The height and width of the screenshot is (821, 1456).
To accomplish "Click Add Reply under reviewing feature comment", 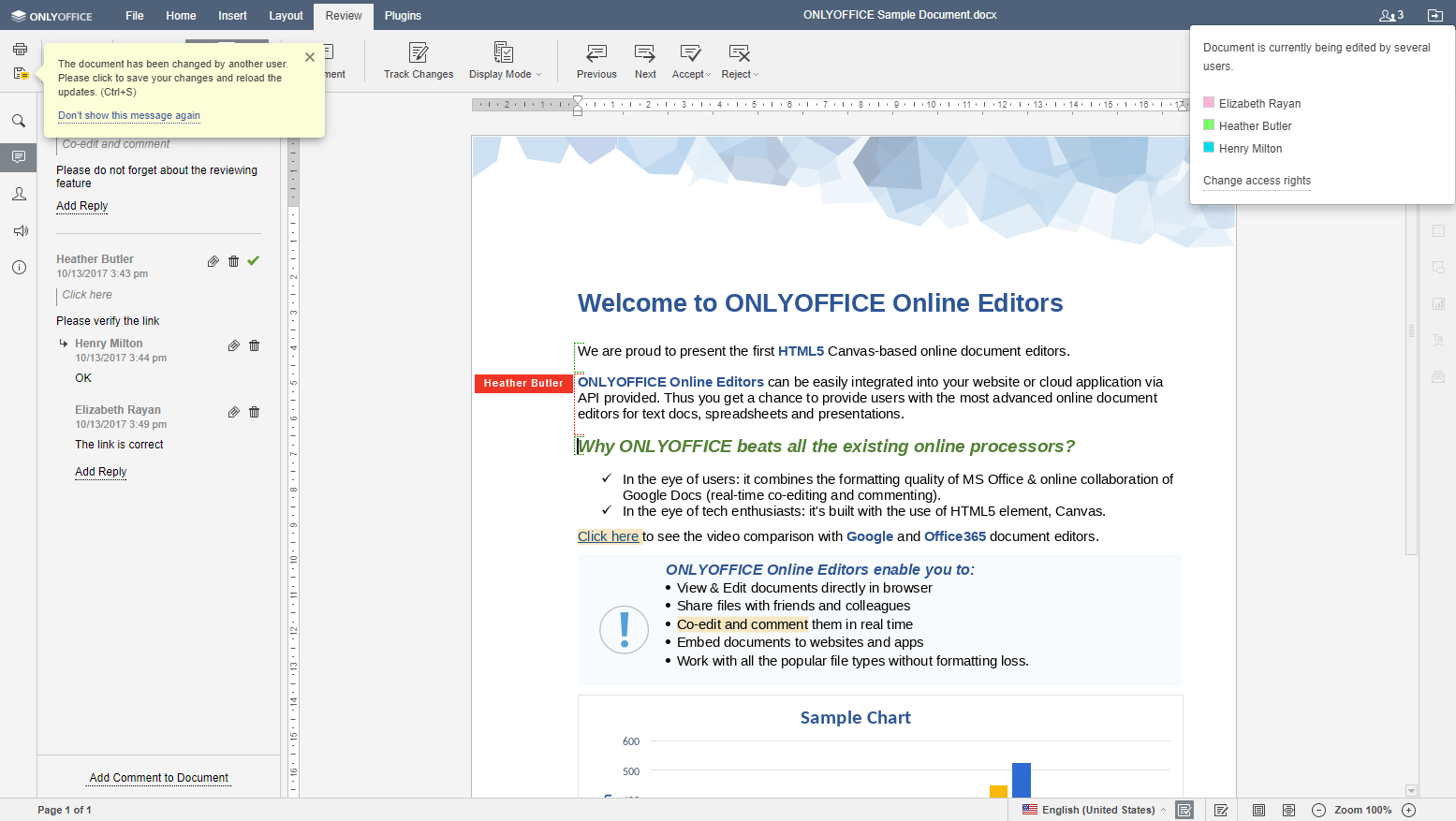I will (81, 206).
